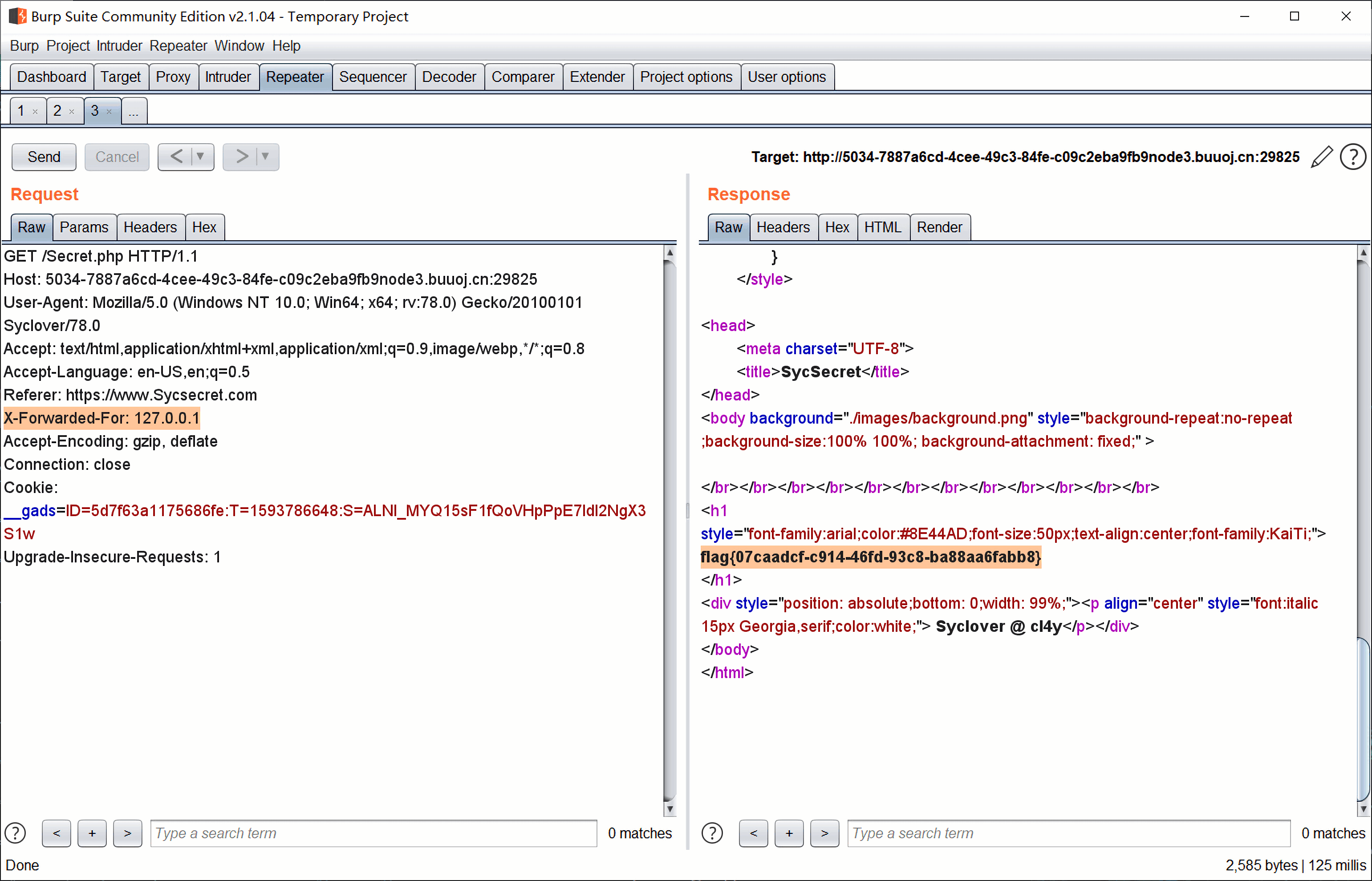Show the response Render view
Screen dimensions: 1372x881
click(x=939, y=228)
